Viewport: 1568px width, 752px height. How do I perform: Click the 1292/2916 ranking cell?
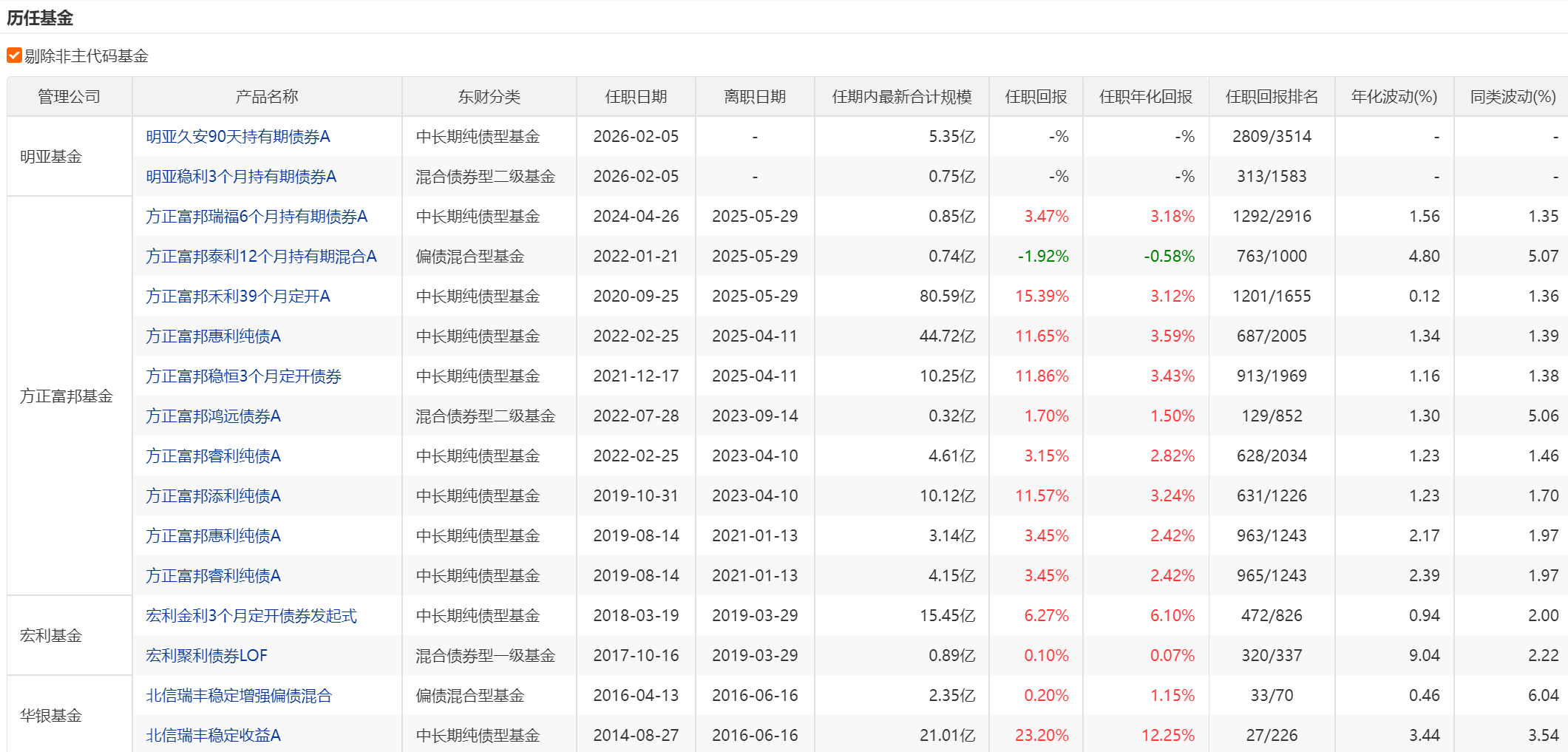(x=1272, y=217)
